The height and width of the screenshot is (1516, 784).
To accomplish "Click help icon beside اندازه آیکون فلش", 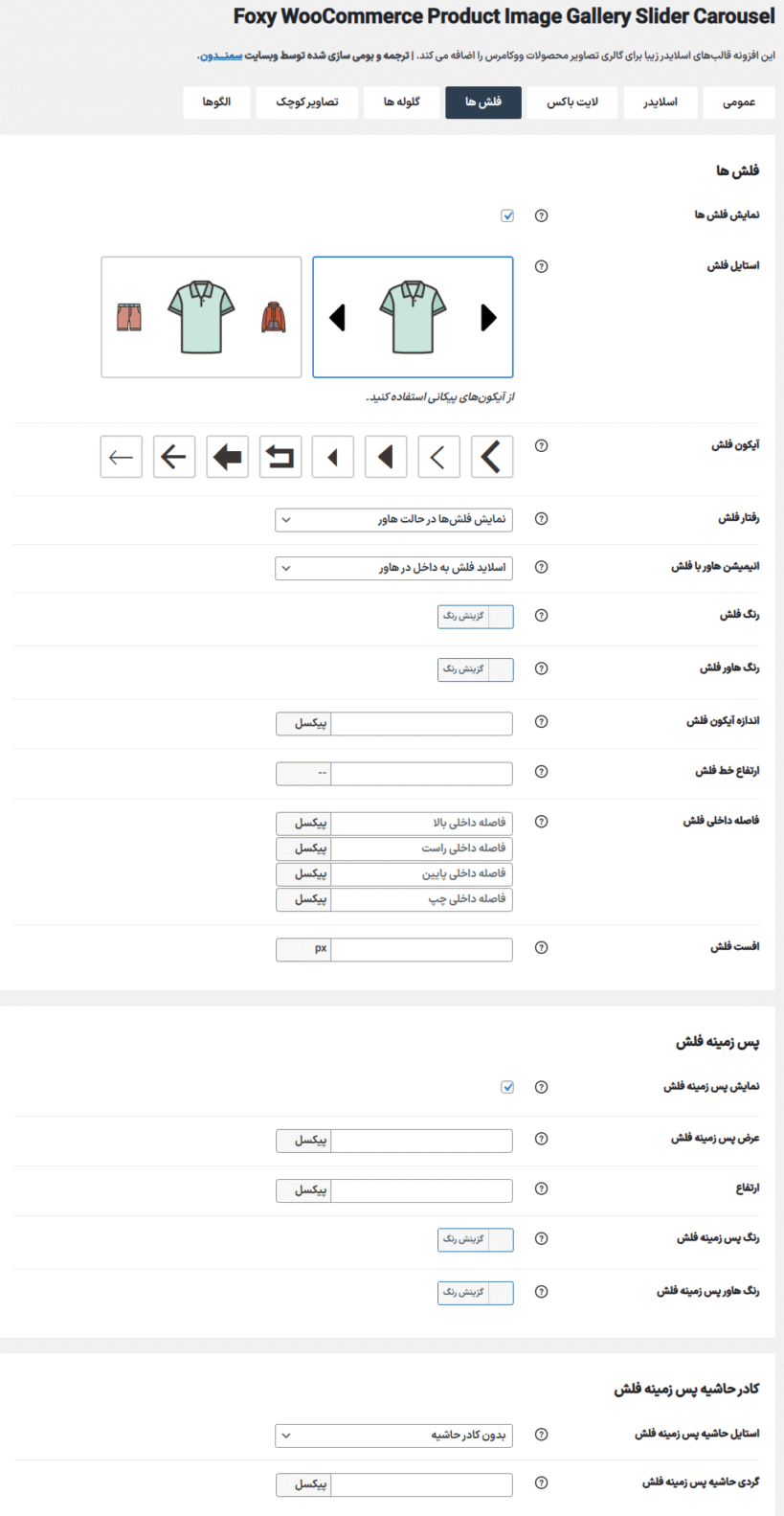I will [x=541, y=721].
